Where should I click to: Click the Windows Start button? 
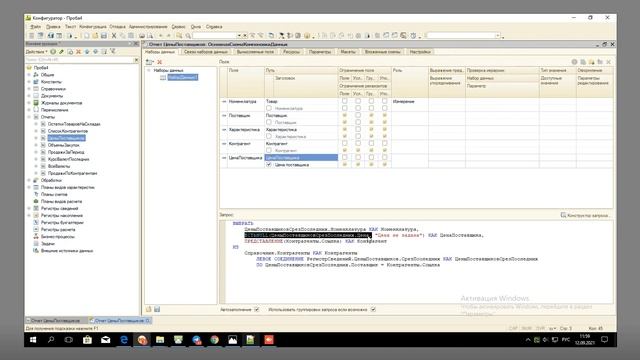coord(33,340)
